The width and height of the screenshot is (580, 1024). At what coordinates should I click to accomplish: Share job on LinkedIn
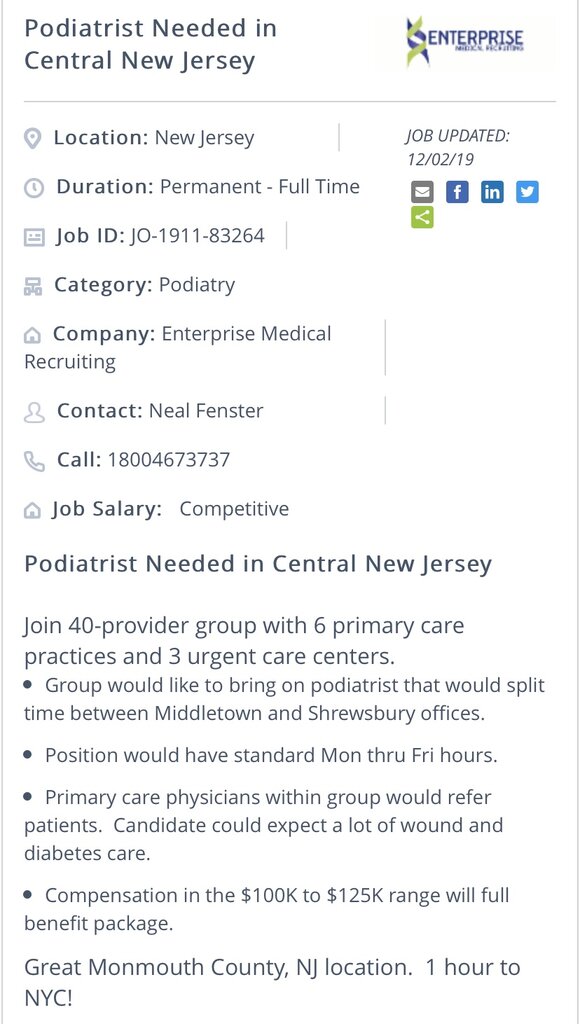(492, 192)
